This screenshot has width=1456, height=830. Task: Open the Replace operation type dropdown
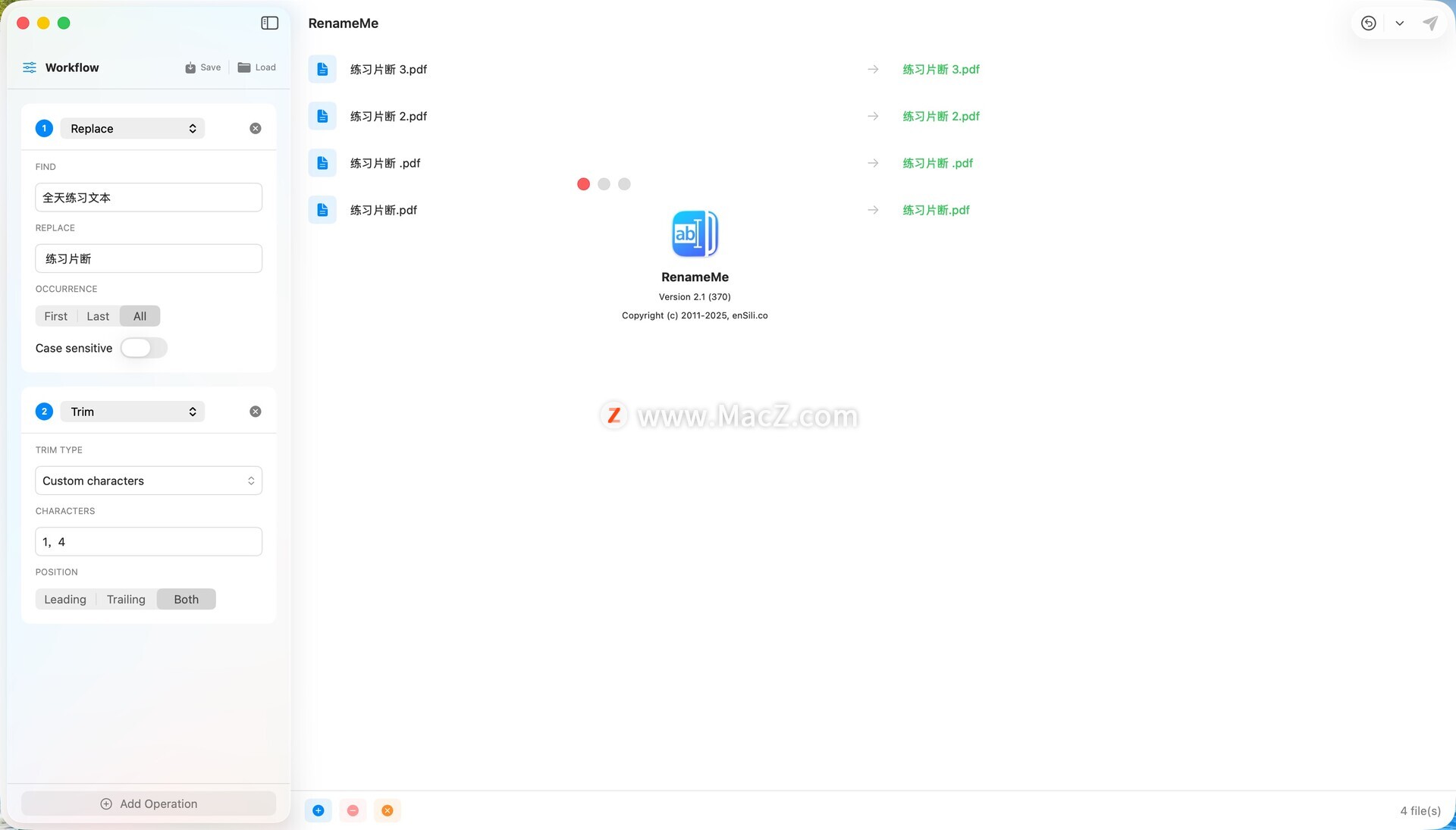click(133, 129)
